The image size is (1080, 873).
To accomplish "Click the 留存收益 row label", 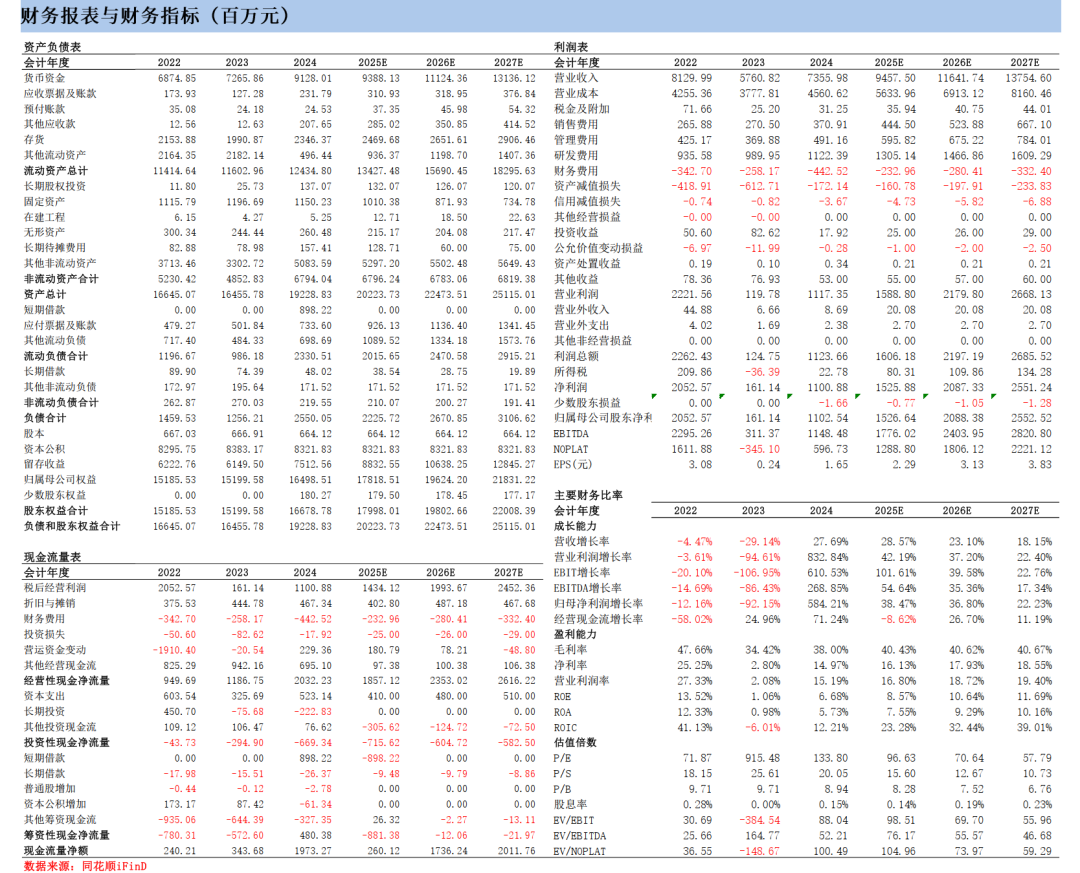I will pyautogui.click(x=44, y=464).
